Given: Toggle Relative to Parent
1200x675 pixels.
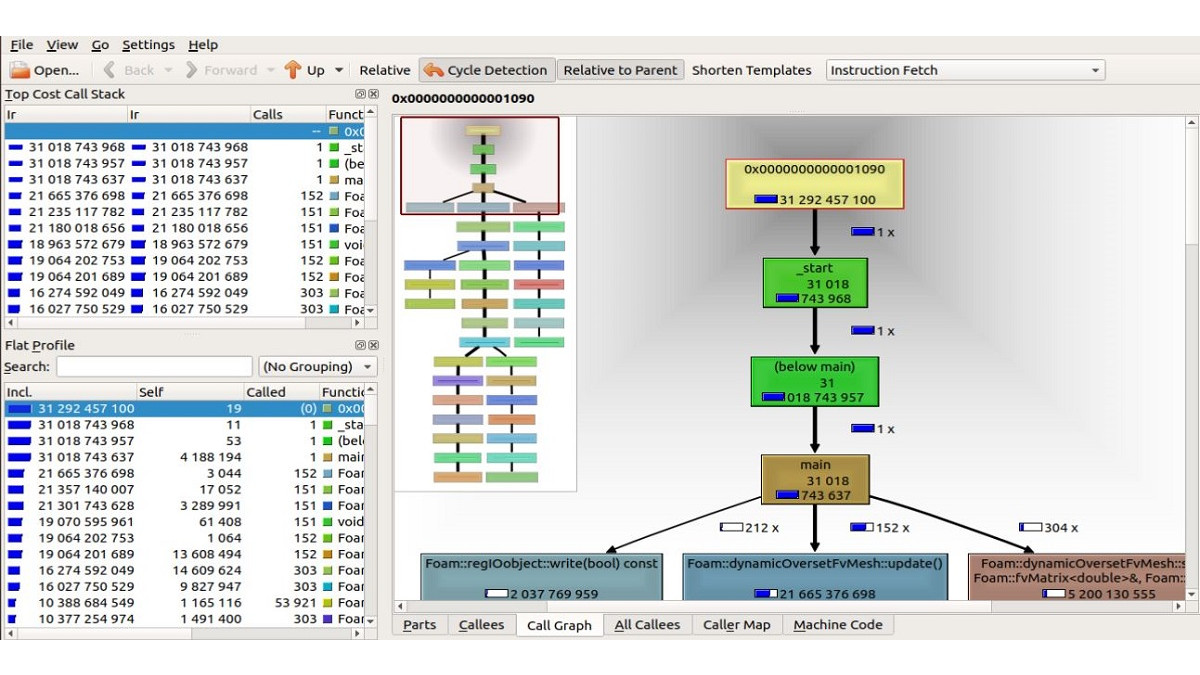Looking at the screenshot, I should 621,70.
